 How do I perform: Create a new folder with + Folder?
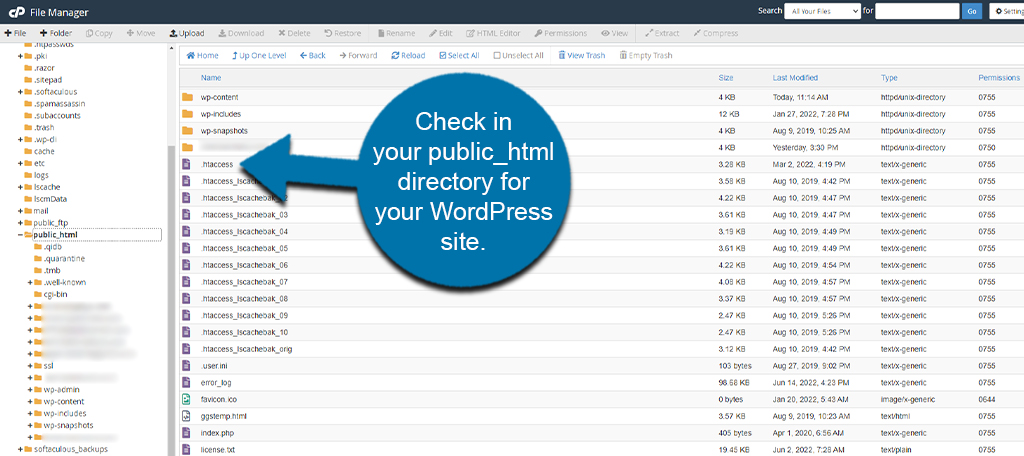click(x=56, y=33)
